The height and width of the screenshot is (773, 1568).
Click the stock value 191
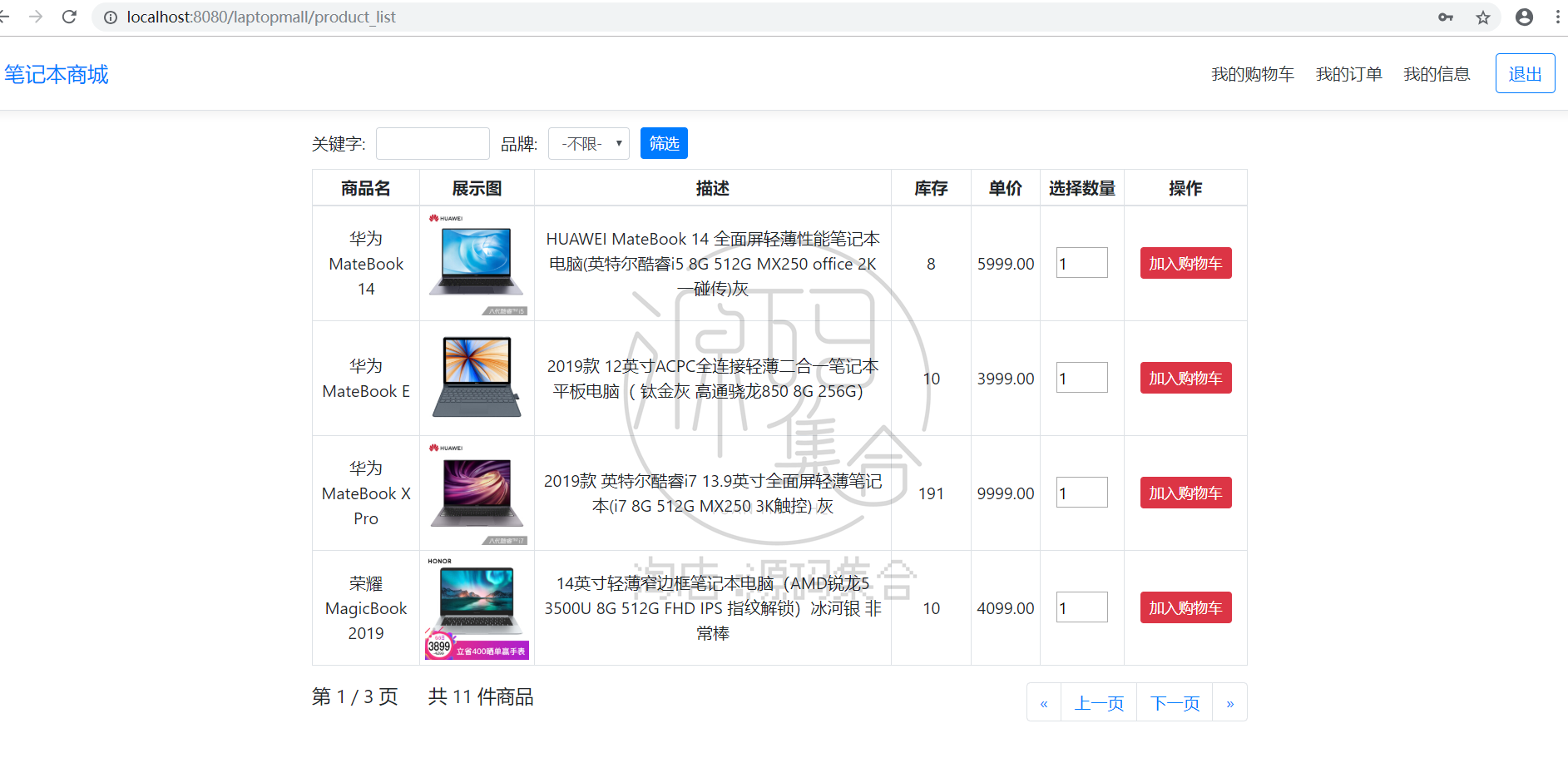[x=931, y=493]
